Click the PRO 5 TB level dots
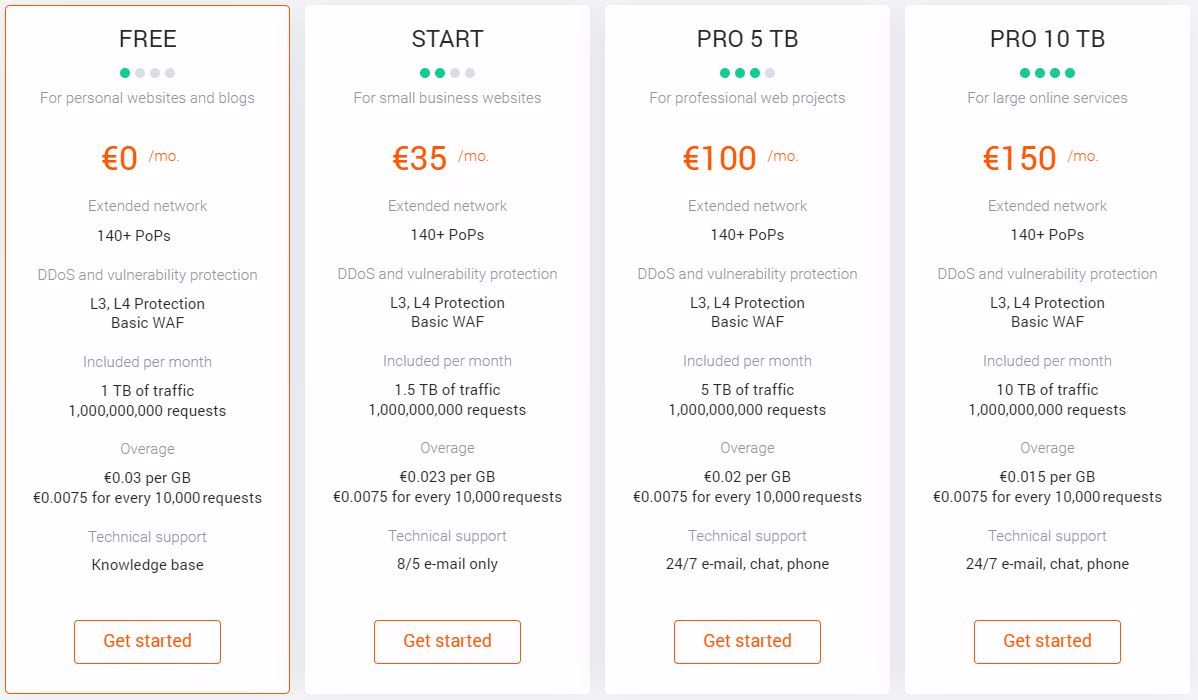 [747, 73]
